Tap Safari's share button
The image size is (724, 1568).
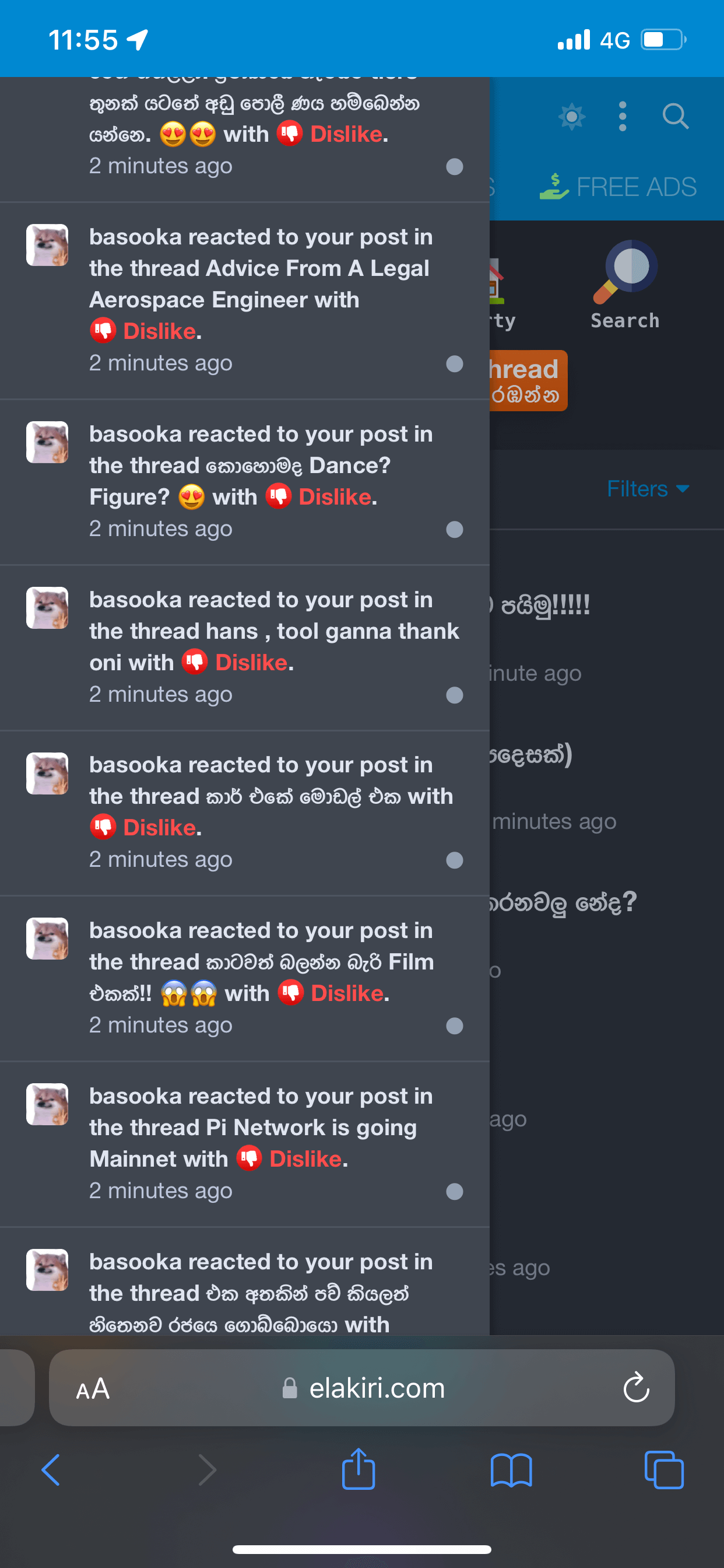click(359, 1469)
